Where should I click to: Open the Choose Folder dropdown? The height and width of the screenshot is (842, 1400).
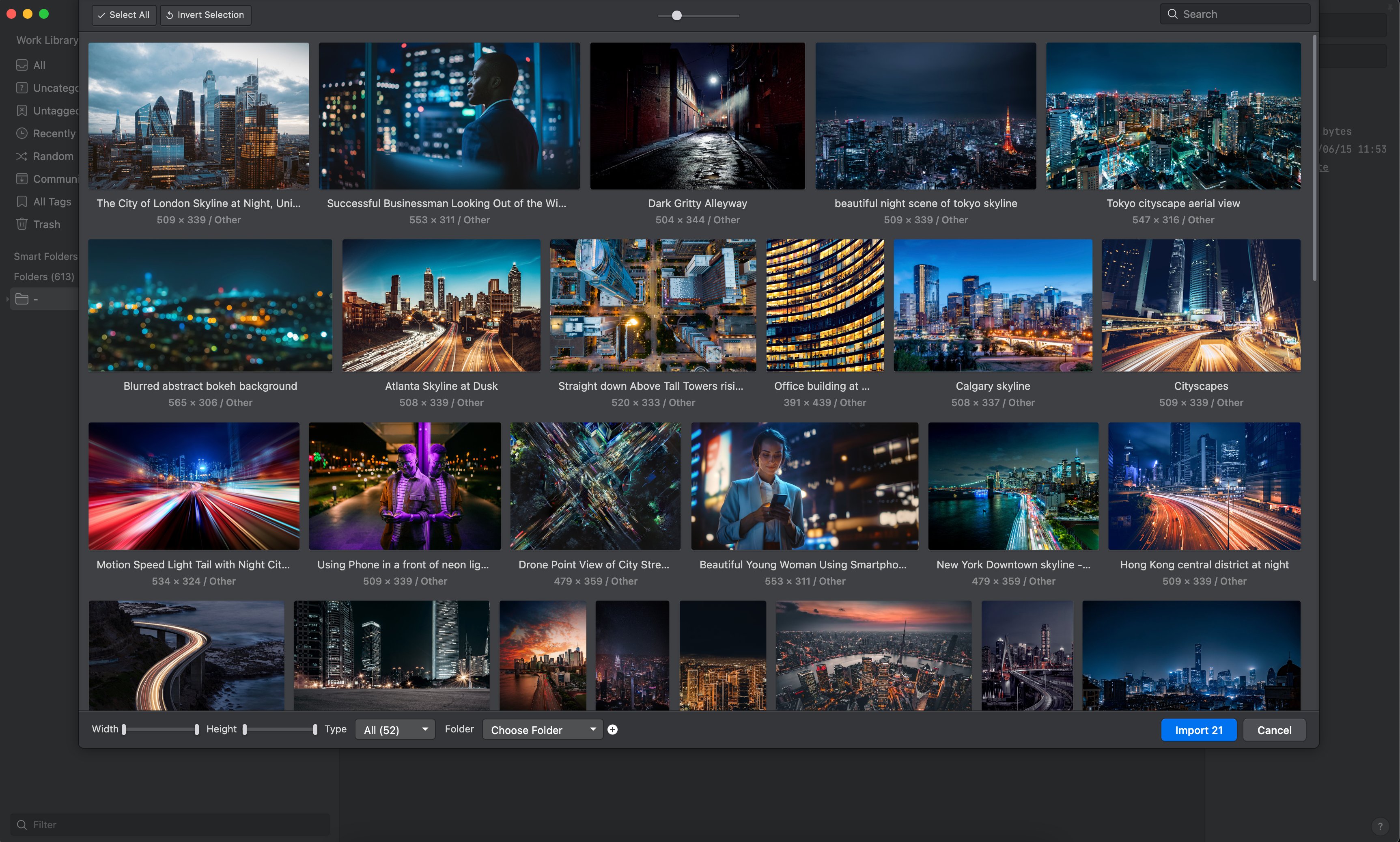click(542, 730)
